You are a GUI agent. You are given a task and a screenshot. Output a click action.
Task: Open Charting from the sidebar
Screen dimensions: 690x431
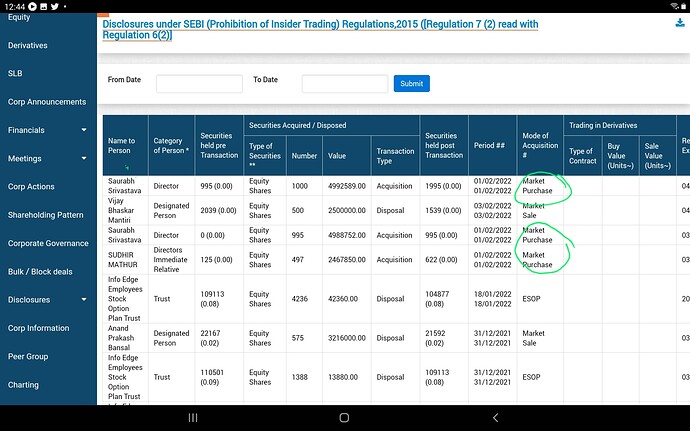(x=24, y=384)
